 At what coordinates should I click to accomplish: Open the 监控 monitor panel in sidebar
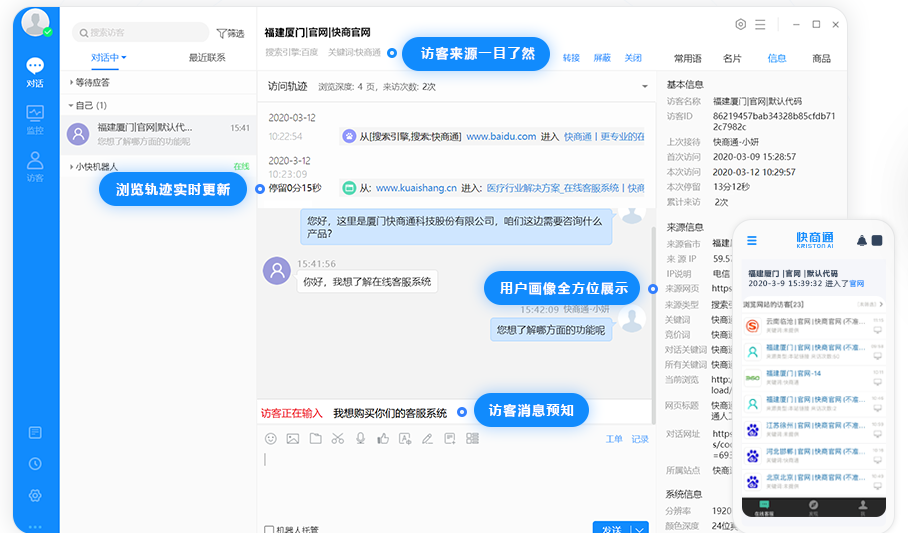click(x=35, y=119)
